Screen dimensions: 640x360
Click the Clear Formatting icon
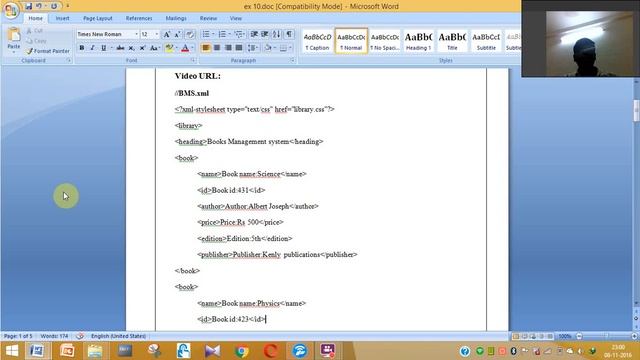coord(190,34)
